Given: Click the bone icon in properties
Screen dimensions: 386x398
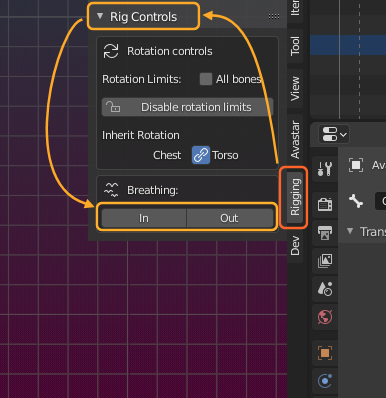Looking at the screenshot, I should tap(356, 201).
